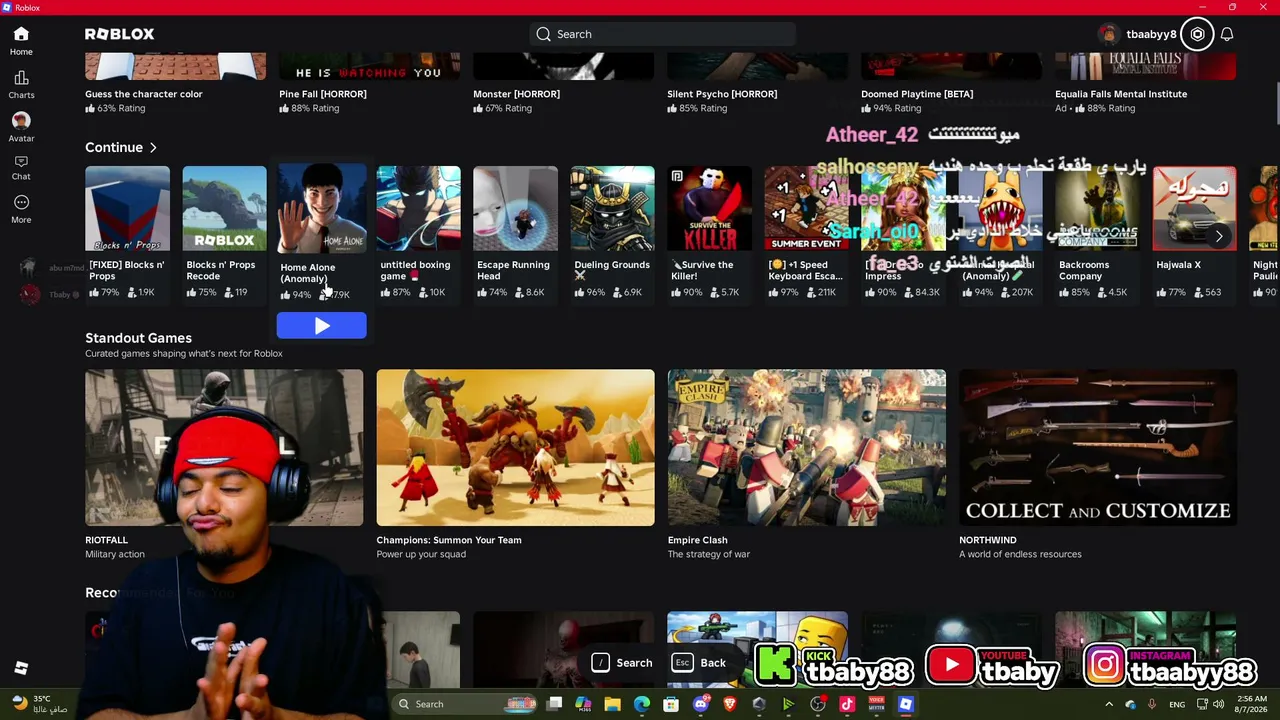Image resolution: width=1280 pixels, height=720 pixels.
Task: Click the Search shortcut hint button
Action: pyautogui.click(x=623, y=663)
